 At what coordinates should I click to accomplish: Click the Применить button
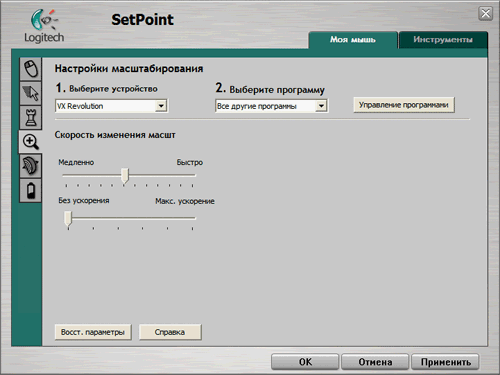[446, 362]
